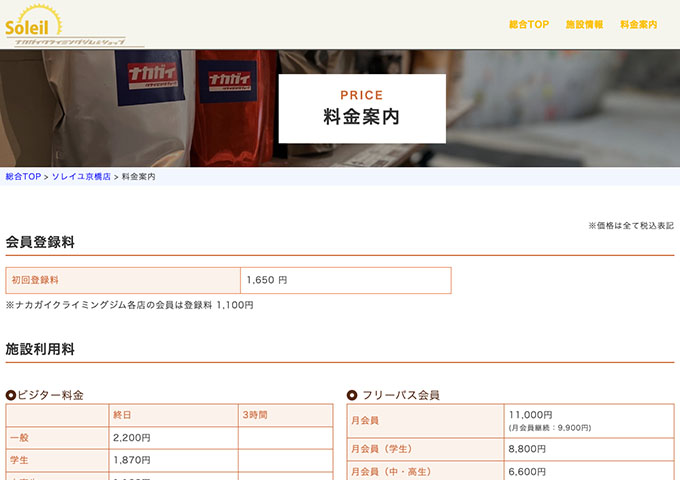Select the 一般 row label
Screen dimensions: 680x480
click(57, 438)
